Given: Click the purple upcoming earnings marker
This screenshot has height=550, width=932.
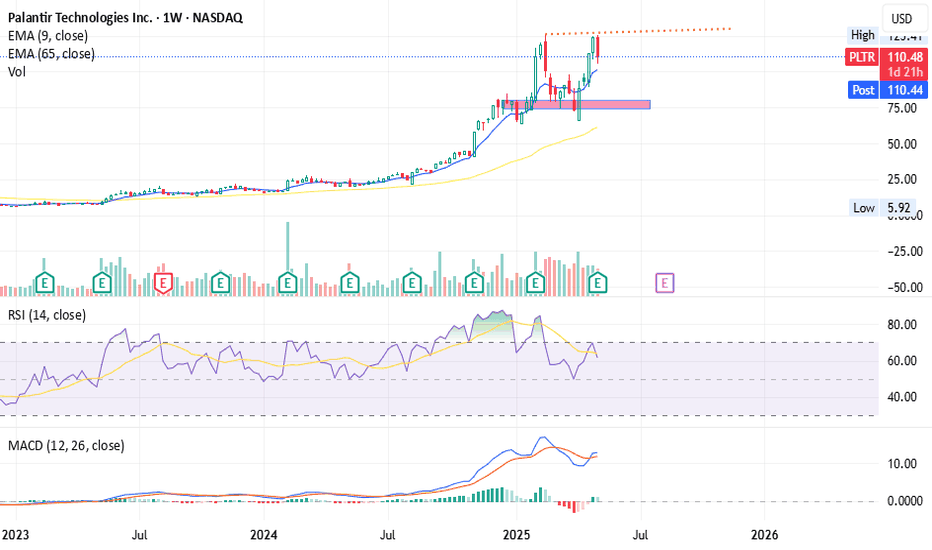Looking at the screenshot, I should [665, 283].
